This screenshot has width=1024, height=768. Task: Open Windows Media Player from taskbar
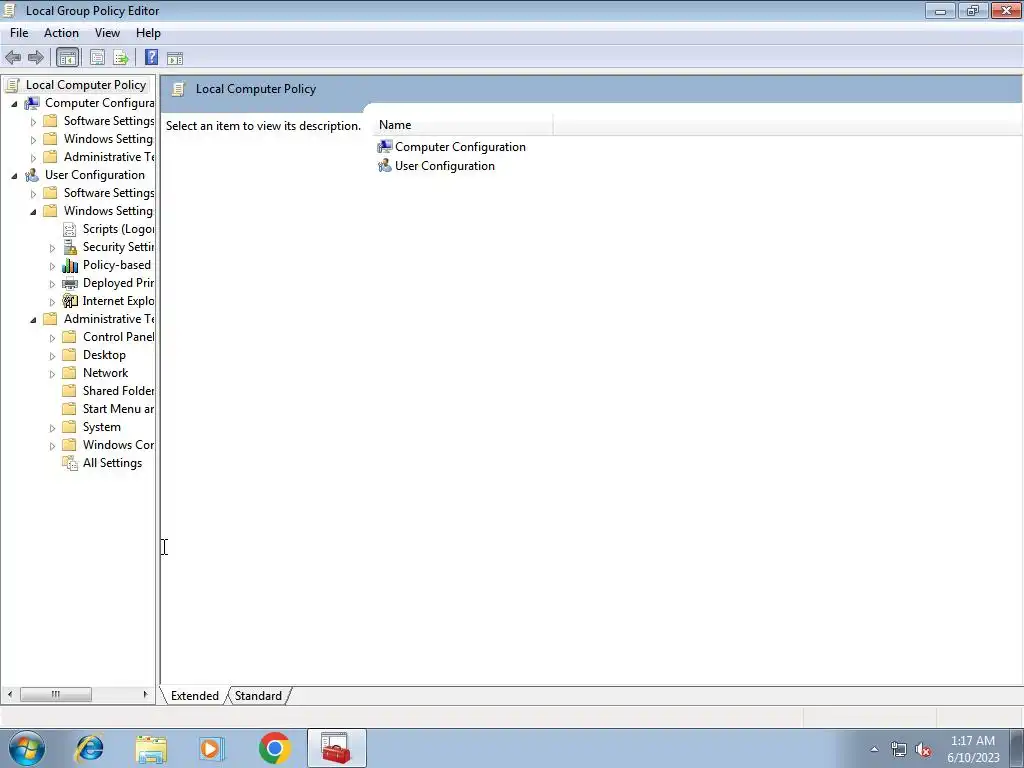212,748
